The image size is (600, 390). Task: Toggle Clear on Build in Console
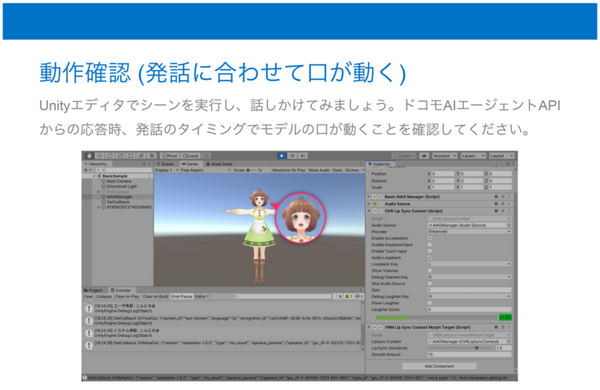point(155,297)
